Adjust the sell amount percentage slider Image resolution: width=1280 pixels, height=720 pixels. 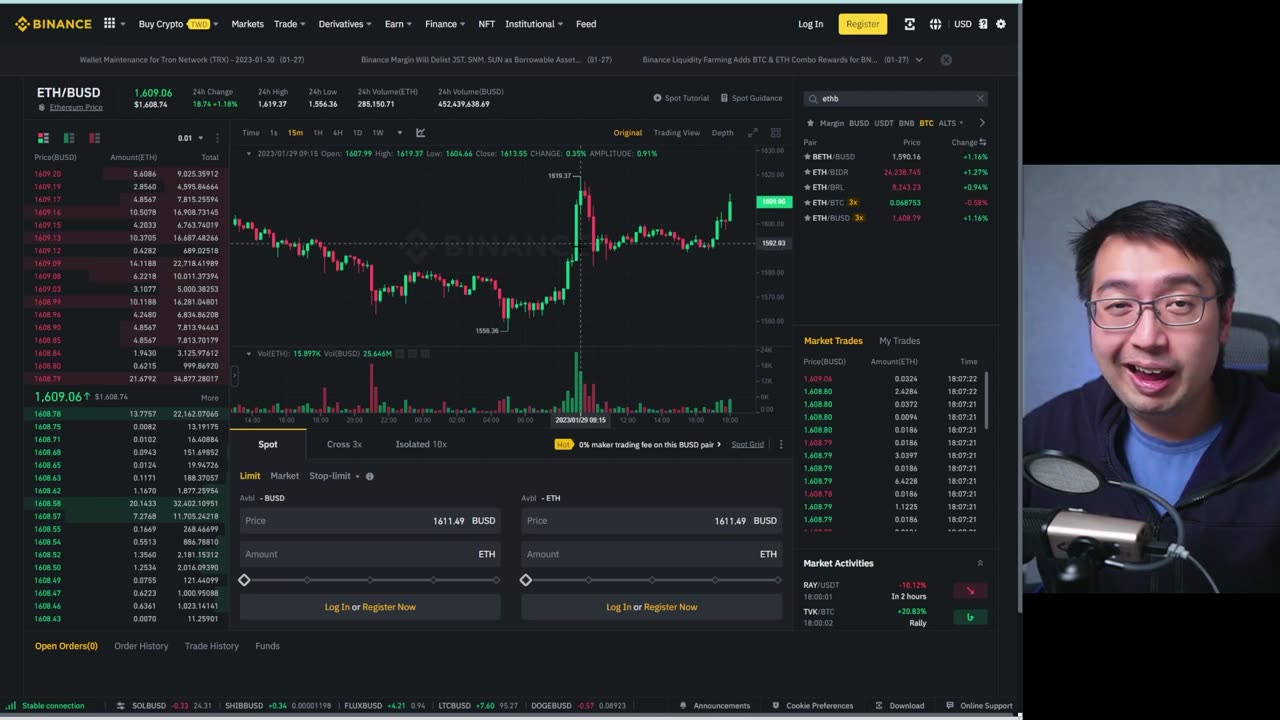tap(652, 580)
